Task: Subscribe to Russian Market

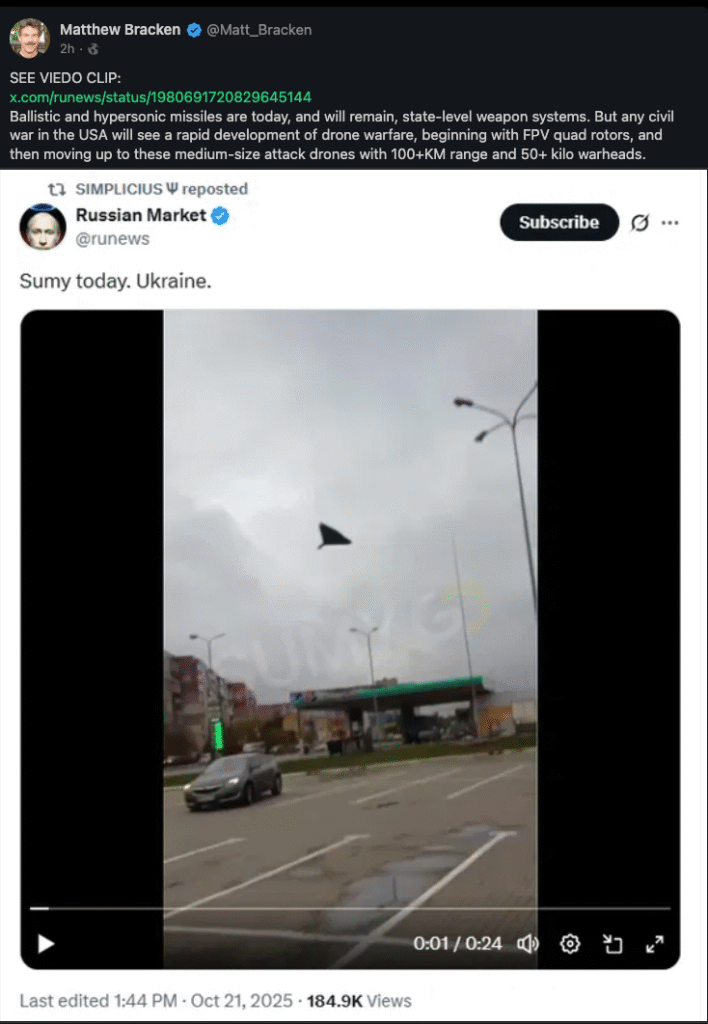Action: pyautogui.click(x=559, y=222)
